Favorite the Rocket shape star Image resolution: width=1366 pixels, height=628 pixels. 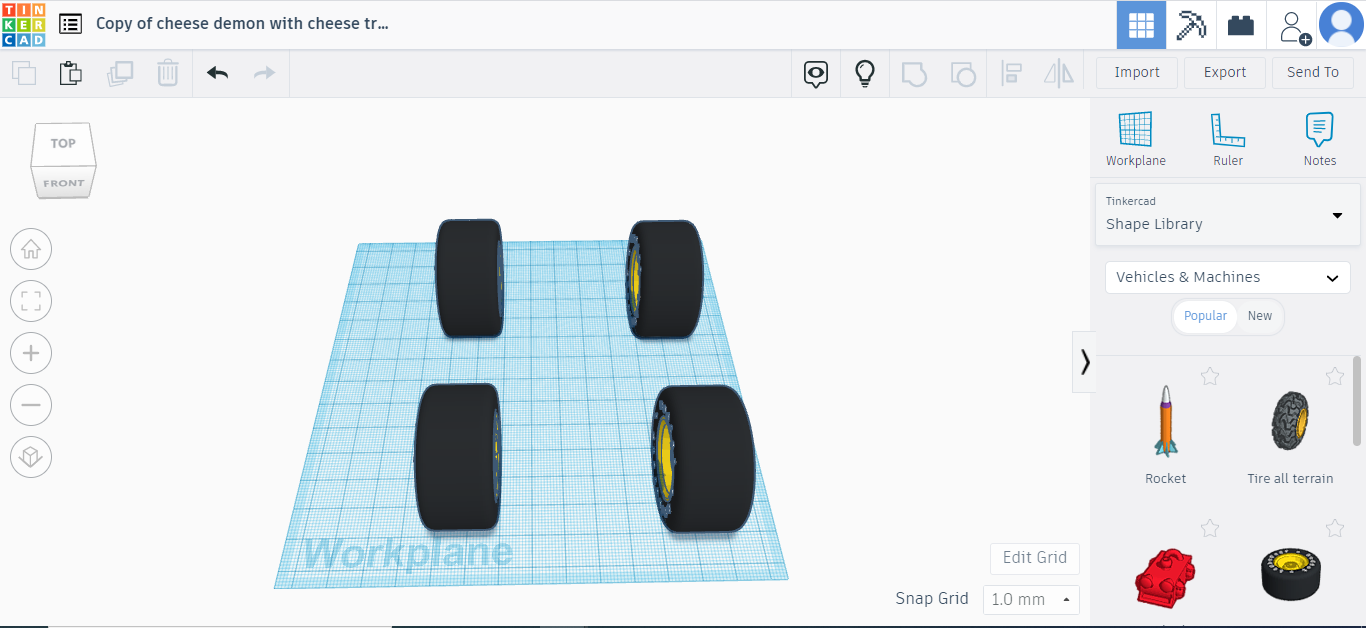(1210, 376)
